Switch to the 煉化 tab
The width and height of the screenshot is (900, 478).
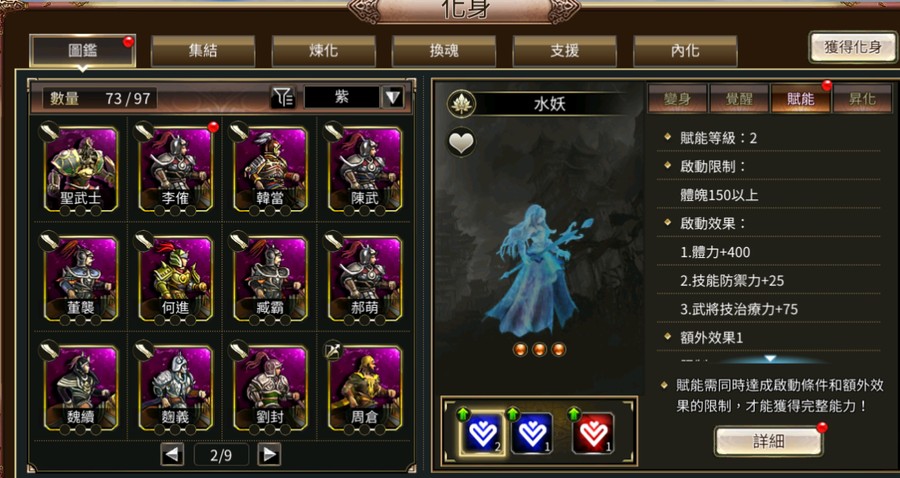click(x=324, y=51)
